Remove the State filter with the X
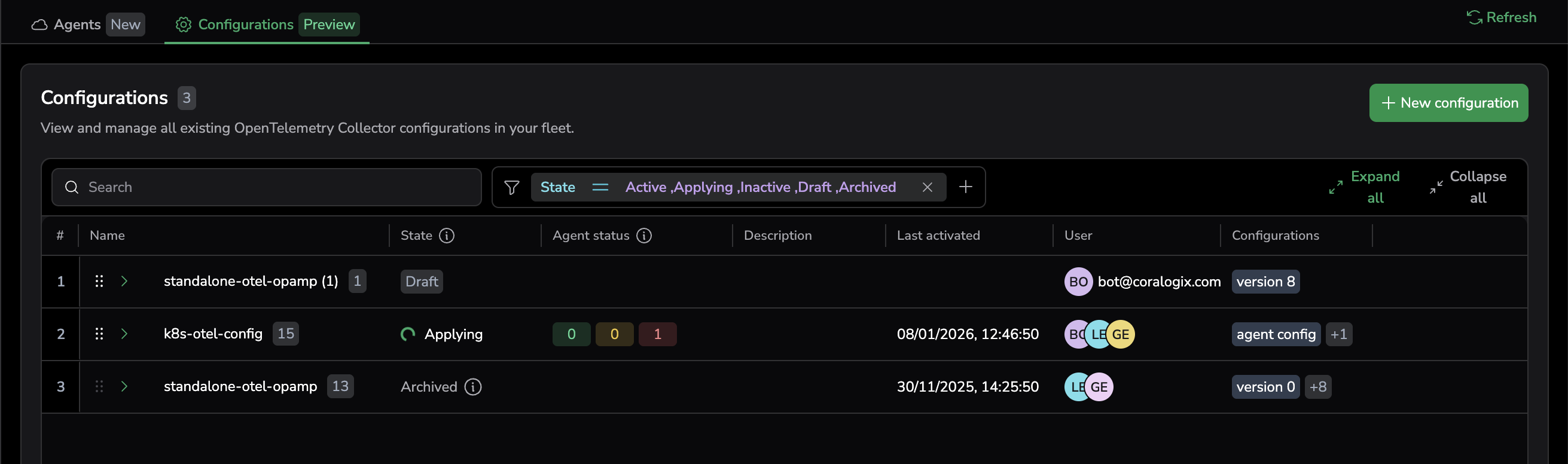 pyautogui.click(x=927, y=187)
